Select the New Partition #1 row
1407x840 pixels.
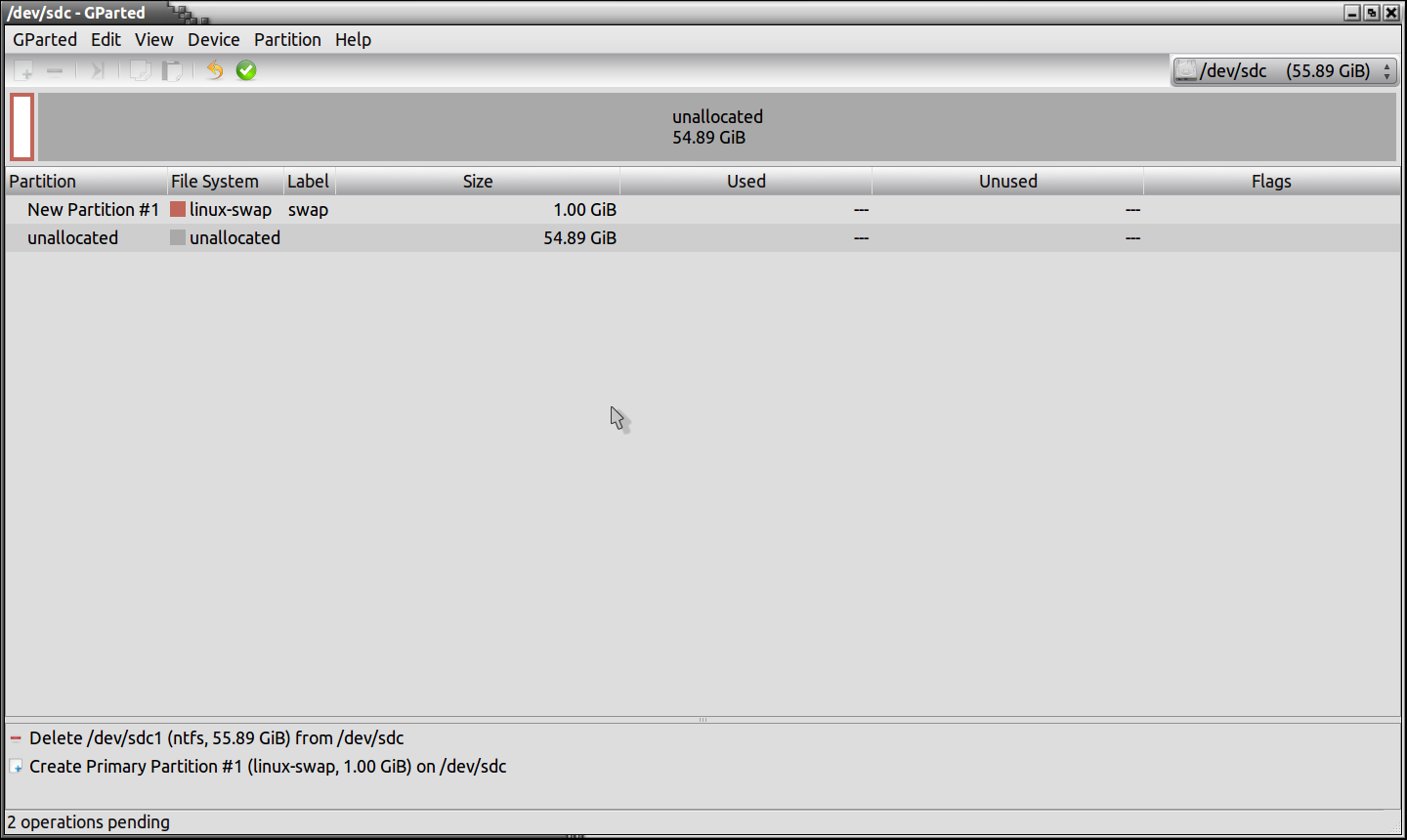93,209
